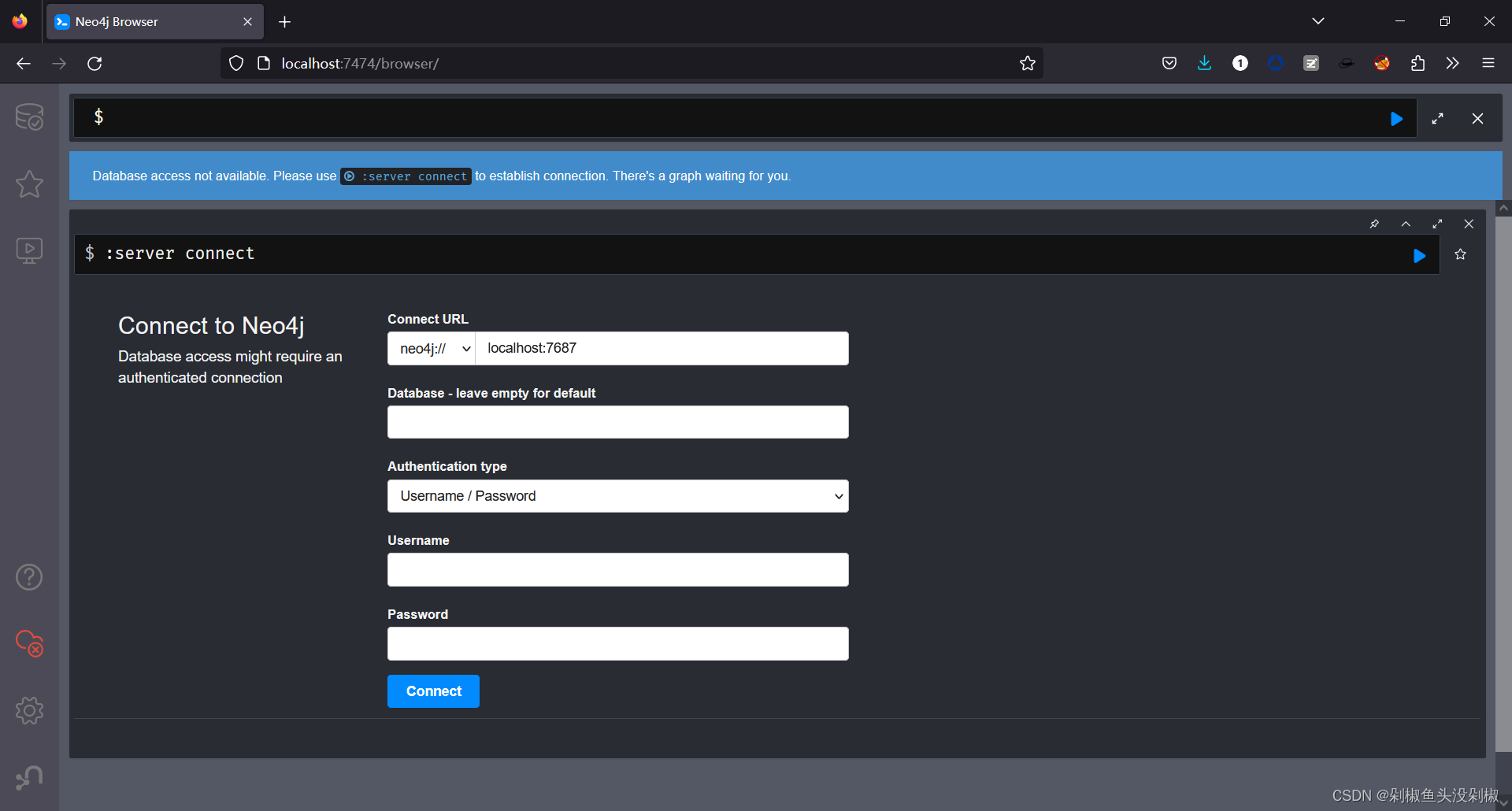Reload the current page
This screenshot has width=1512, height=811.
[x=94, y=64]
